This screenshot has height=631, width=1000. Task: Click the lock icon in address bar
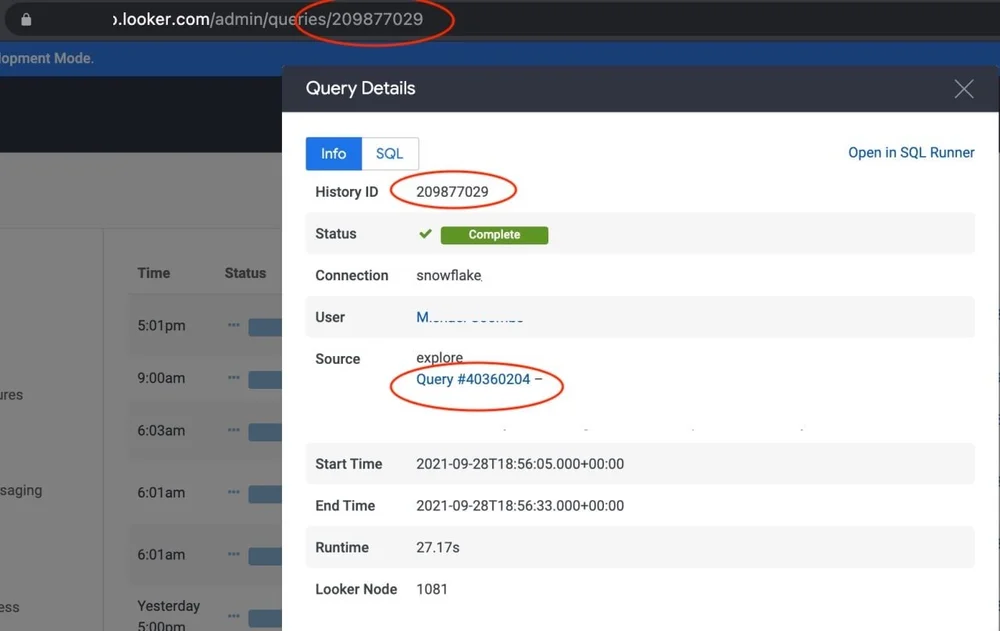pyautogui.click(x=26, y=20)
